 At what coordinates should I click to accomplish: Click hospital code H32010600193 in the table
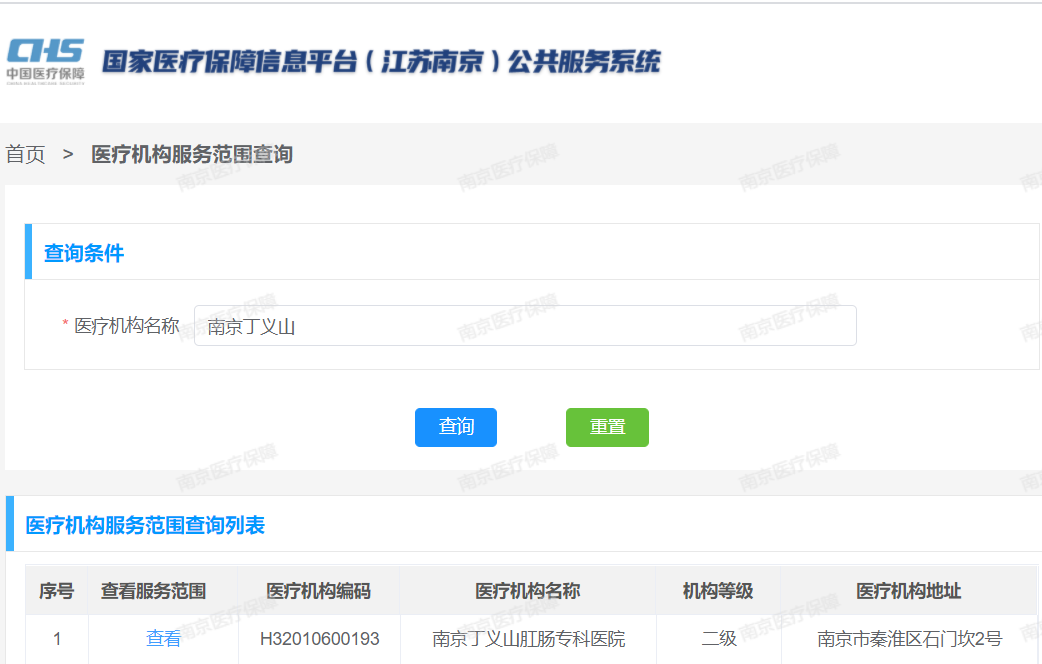[x=318, y=639]
